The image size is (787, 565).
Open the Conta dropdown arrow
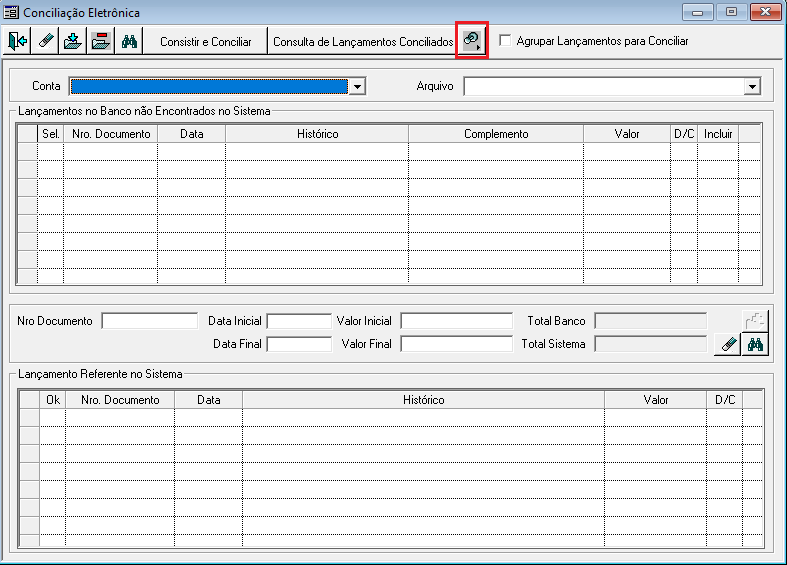click(x=357, y=86)
